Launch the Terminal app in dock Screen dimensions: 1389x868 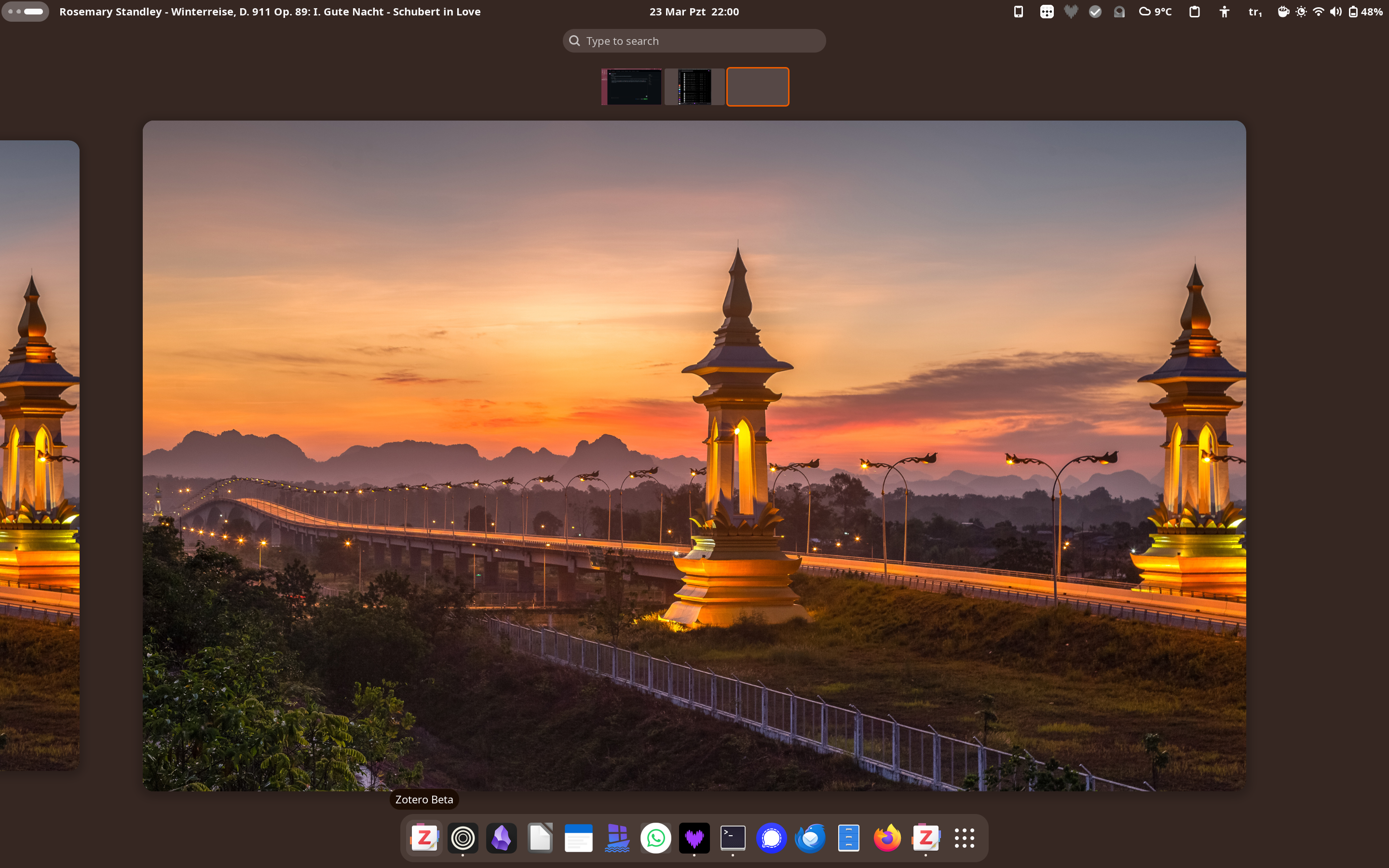pos(733,838)
